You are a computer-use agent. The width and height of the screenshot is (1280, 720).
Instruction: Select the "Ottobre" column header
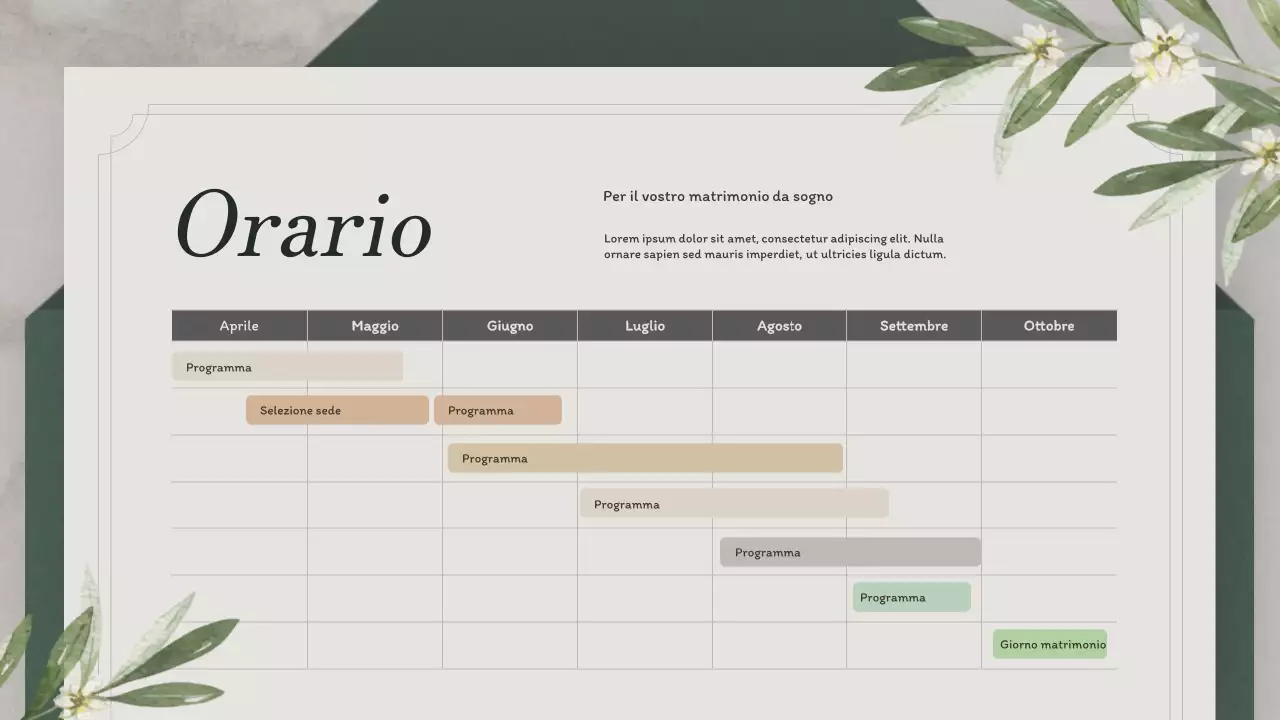pos(1049,325)
